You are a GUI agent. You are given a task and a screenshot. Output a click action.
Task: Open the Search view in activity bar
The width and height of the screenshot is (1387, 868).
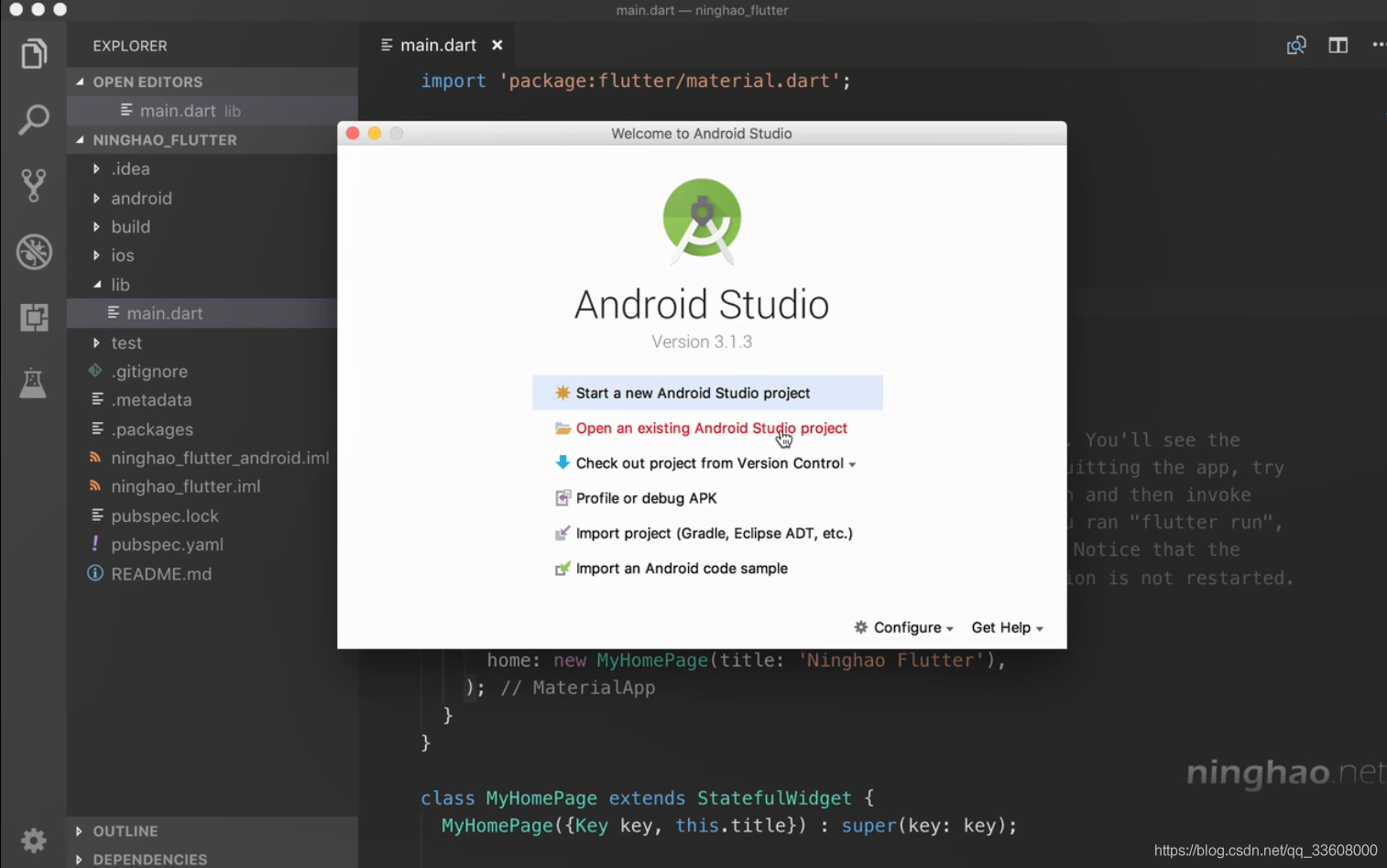[x=34, y=119]
